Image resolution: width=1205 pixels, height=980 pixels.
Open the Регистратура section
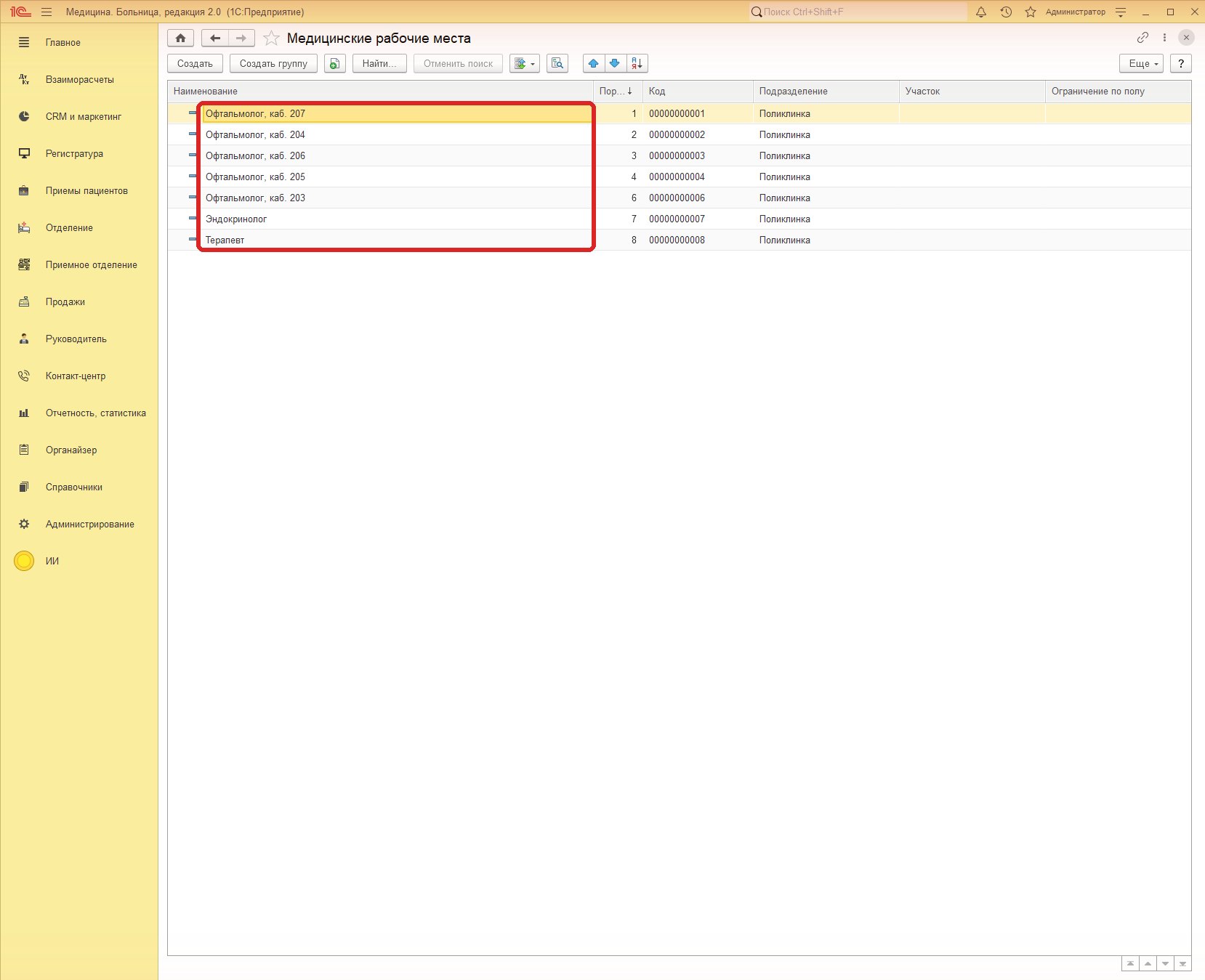pos(79,154)
